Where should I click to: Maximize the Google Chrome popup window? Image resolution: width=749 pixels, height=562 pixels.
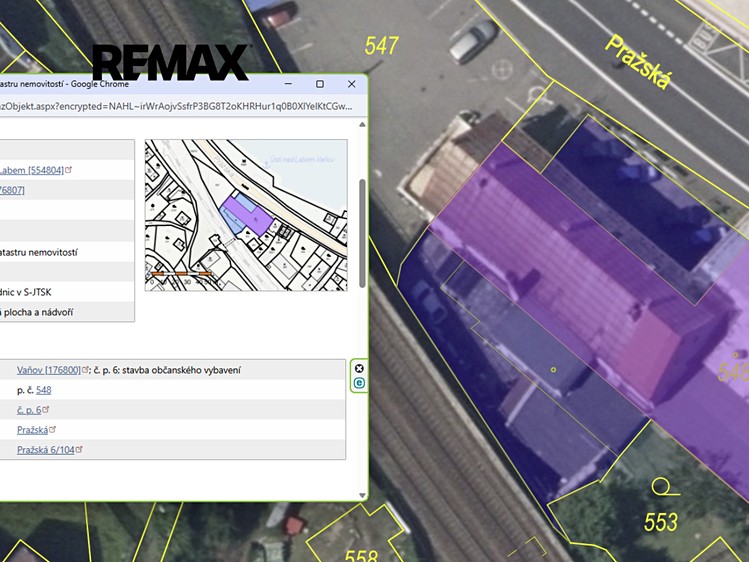(x=320, y=84)
